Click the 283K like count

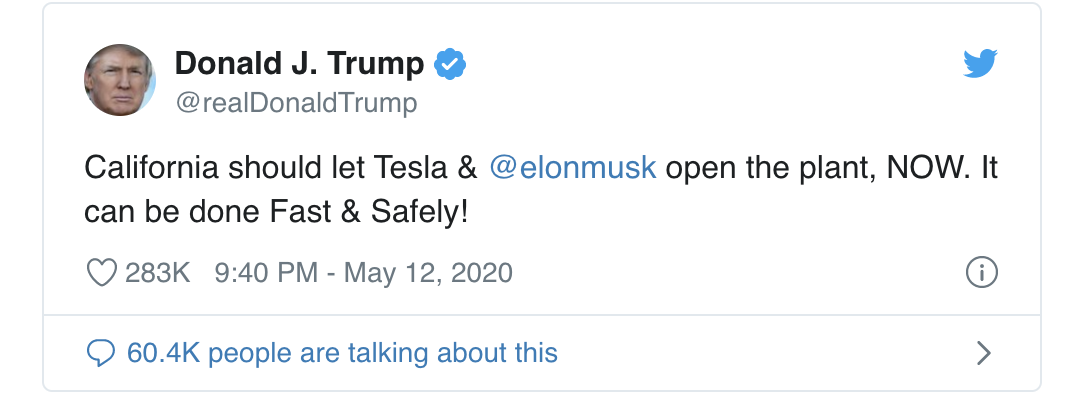coord(157,272)
